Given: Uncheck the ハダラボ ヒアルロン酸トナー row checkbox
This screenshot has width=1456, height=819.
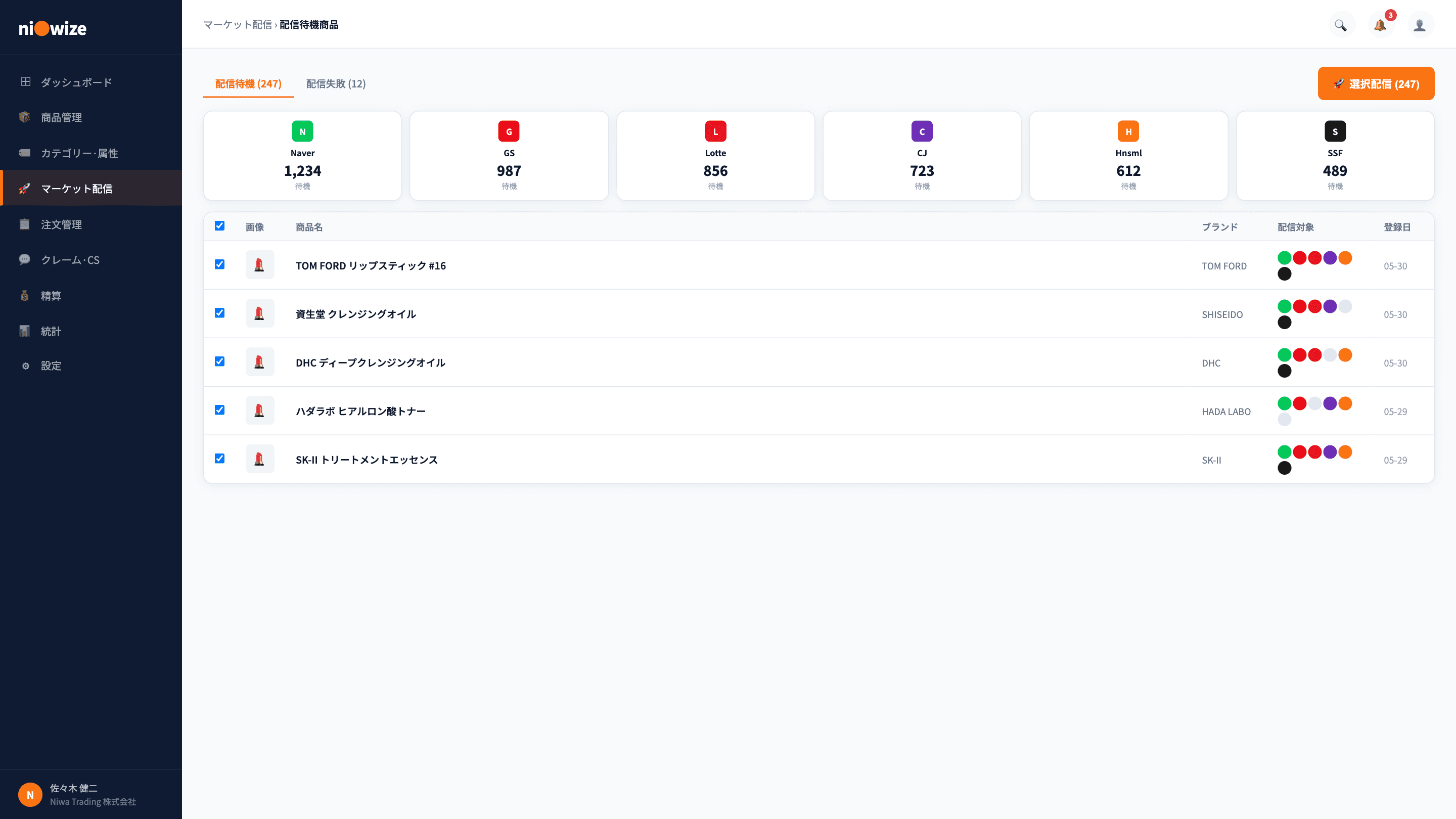Looking at the screenshot, I should pyautogui.click(x=220, y=411).
